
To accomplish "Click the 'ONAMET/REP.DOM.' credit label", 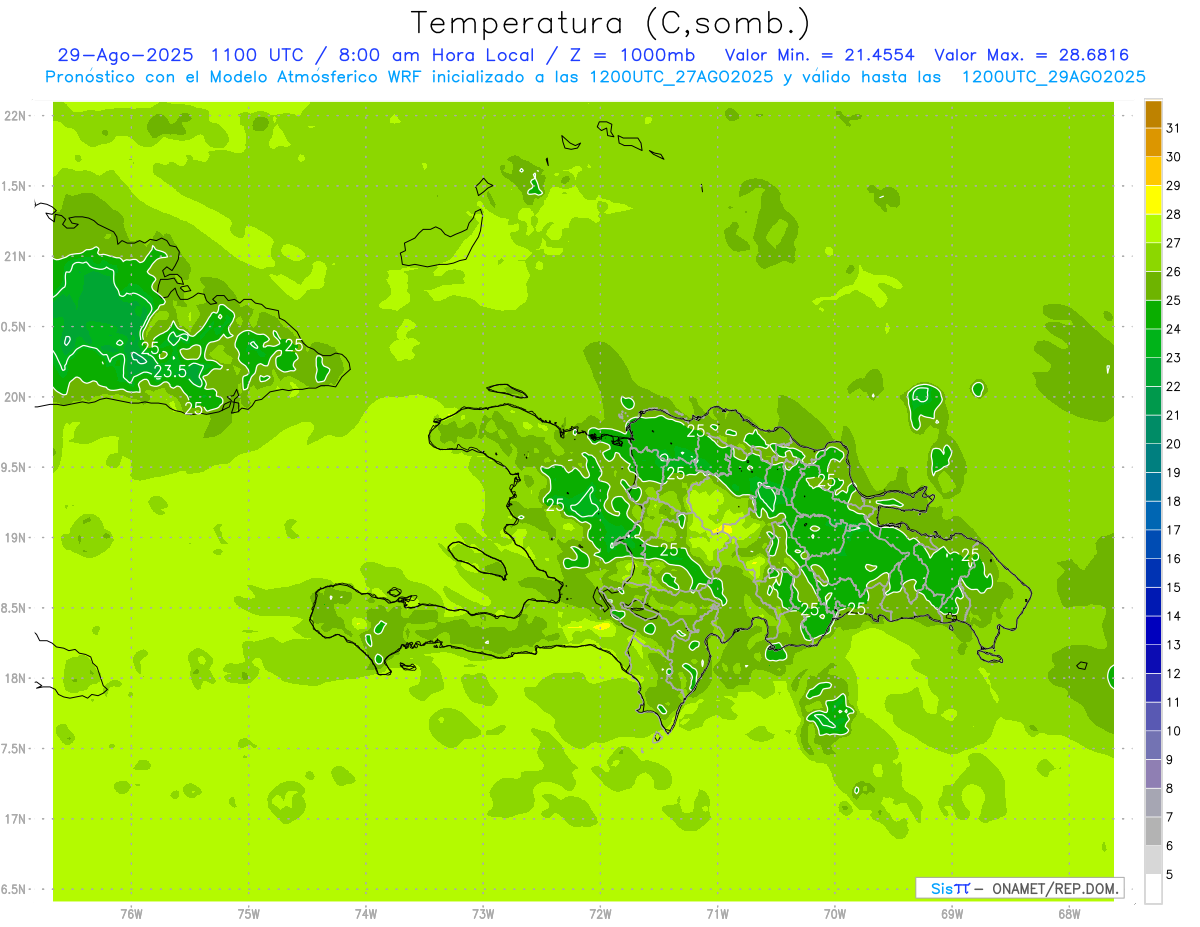I will pyautogui.click(x=1056, y=888).
